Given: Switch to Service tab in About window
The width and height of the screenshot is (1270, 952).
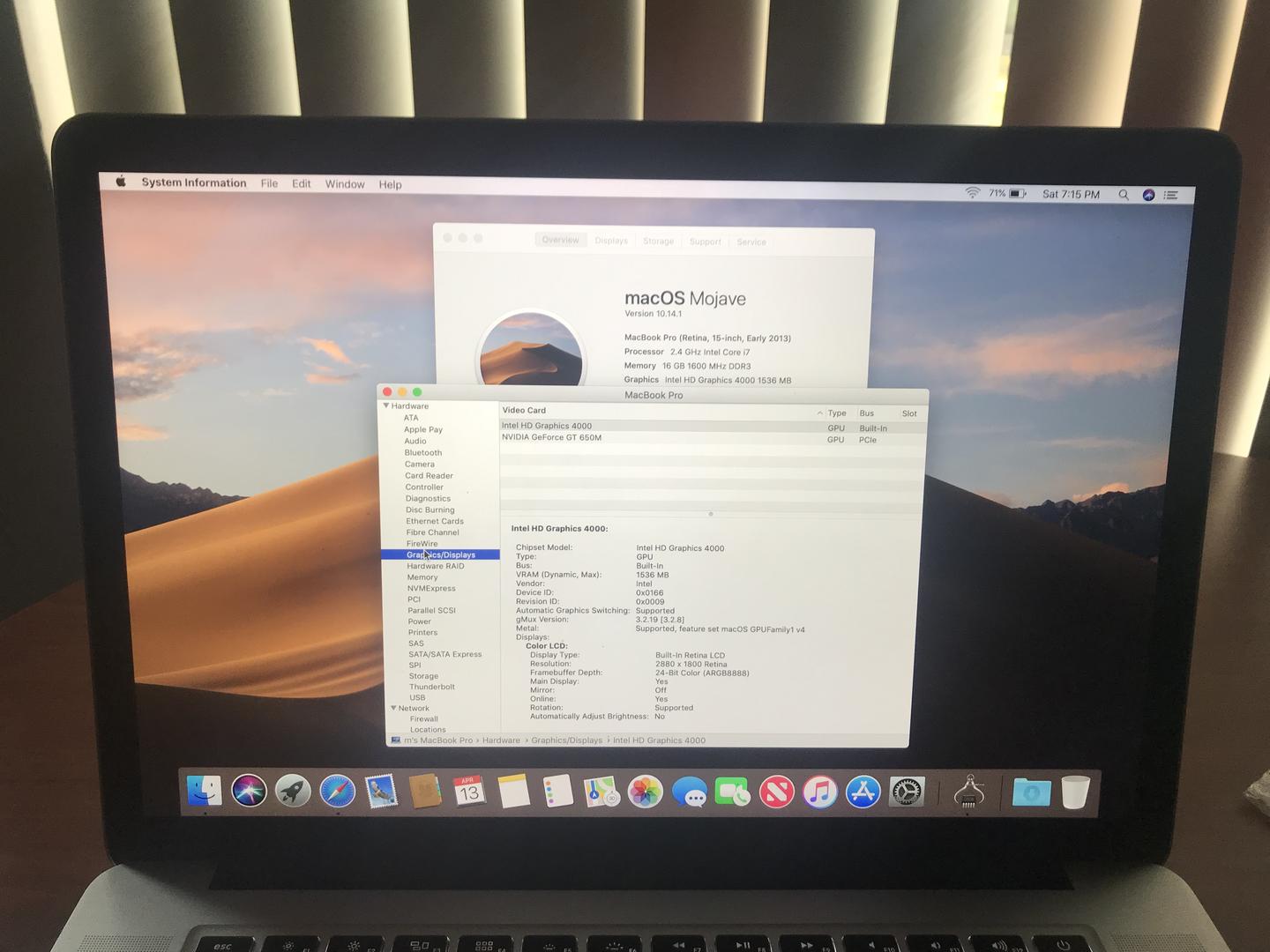Looking at the screenshot, I should [751, 242].
